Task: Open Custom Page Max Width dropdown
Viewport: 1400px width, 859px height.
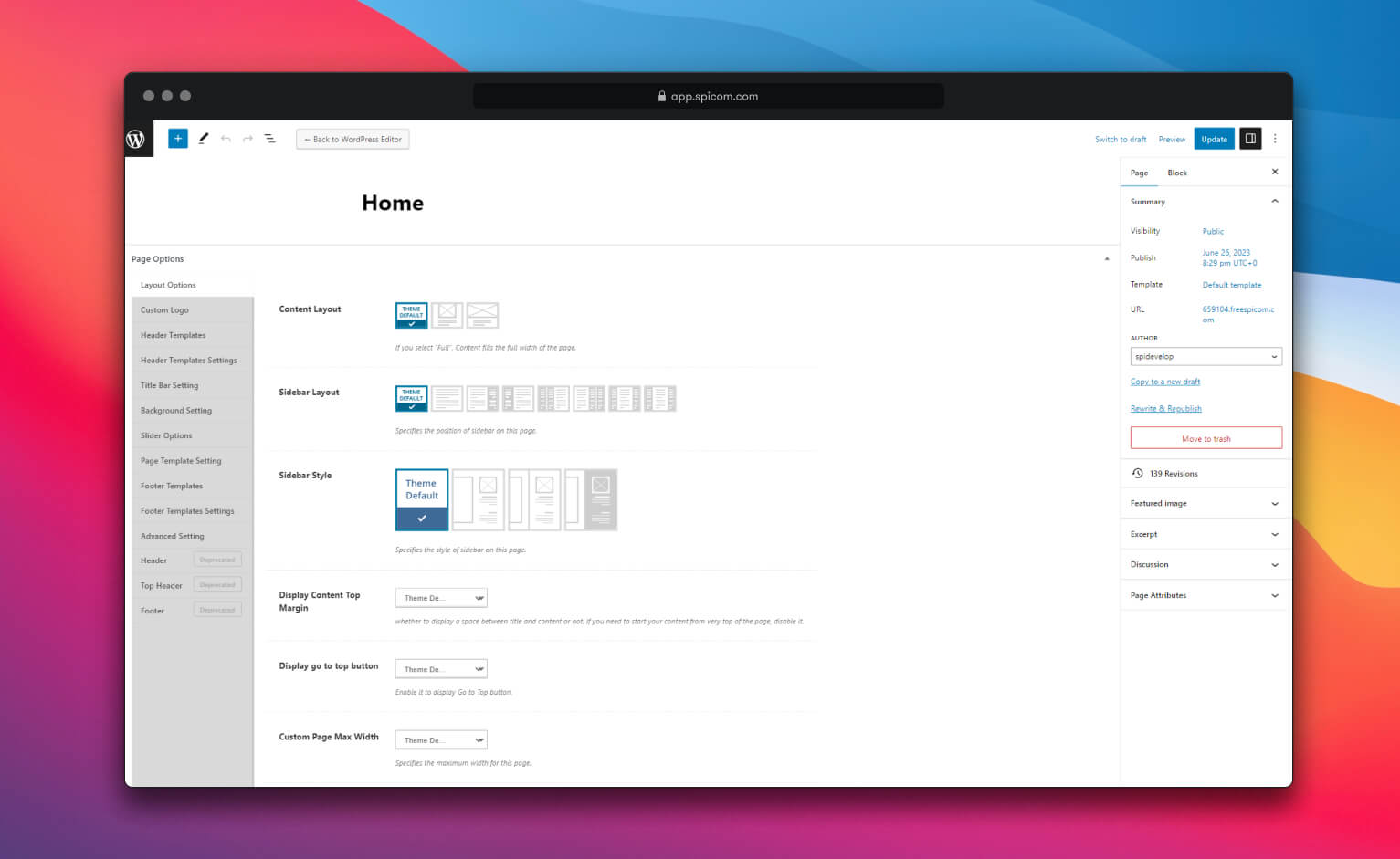Action: (x=441, y=740)
